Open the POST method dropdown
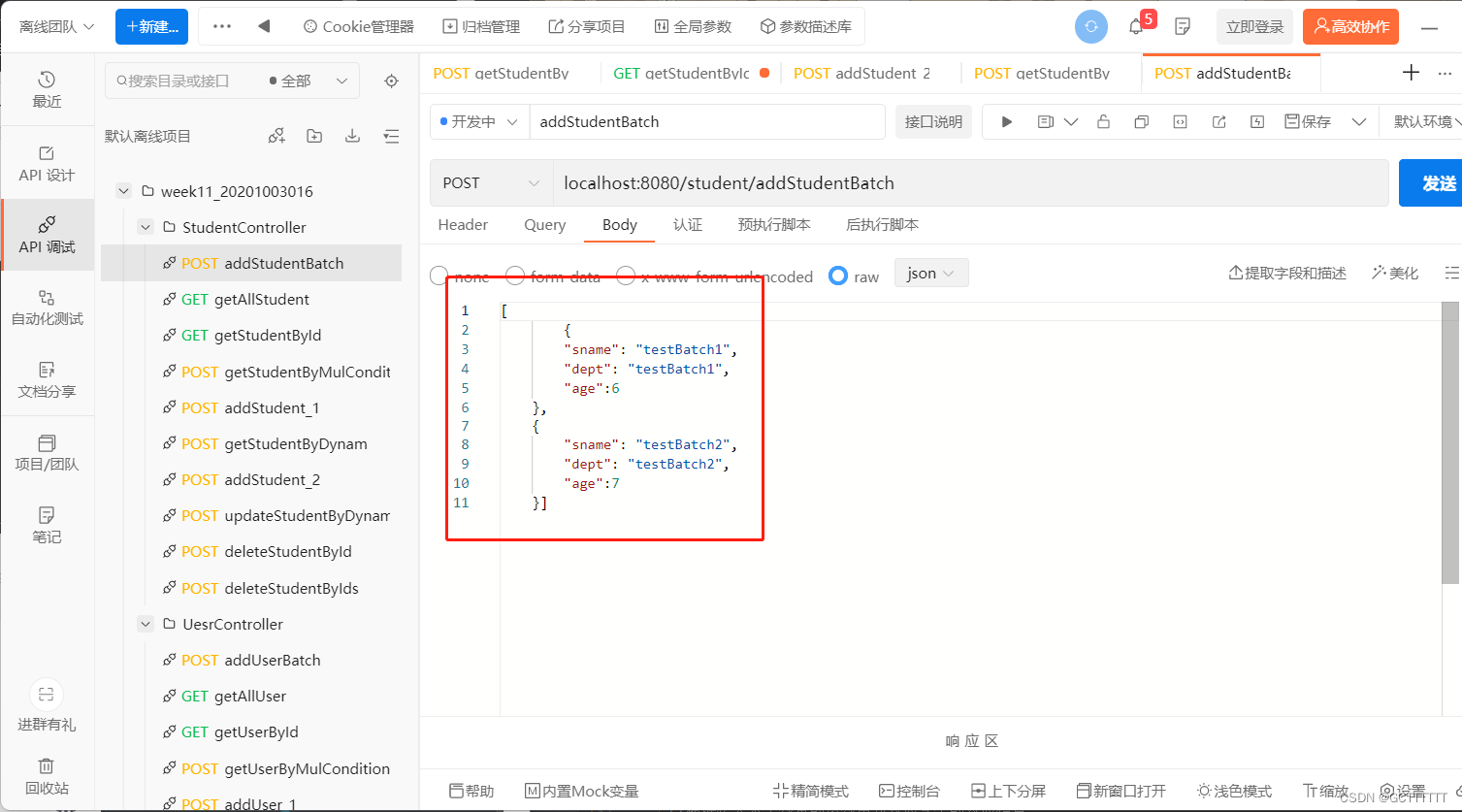The height and width of the screenshot is (812, 1462). pos(492,182)
